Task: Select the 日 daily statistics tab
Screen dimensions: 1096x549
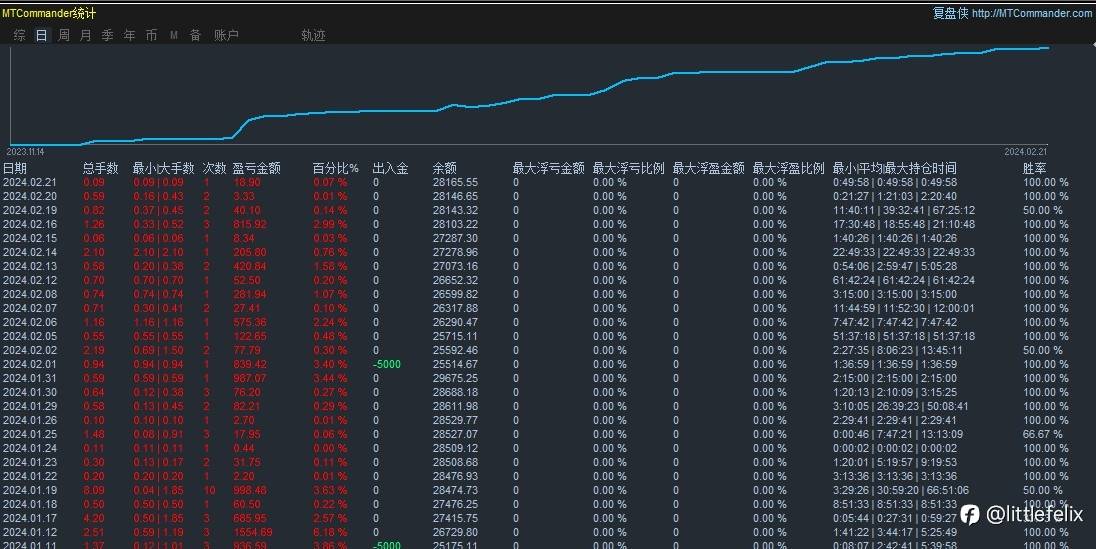Action: [x=42, y=35]
